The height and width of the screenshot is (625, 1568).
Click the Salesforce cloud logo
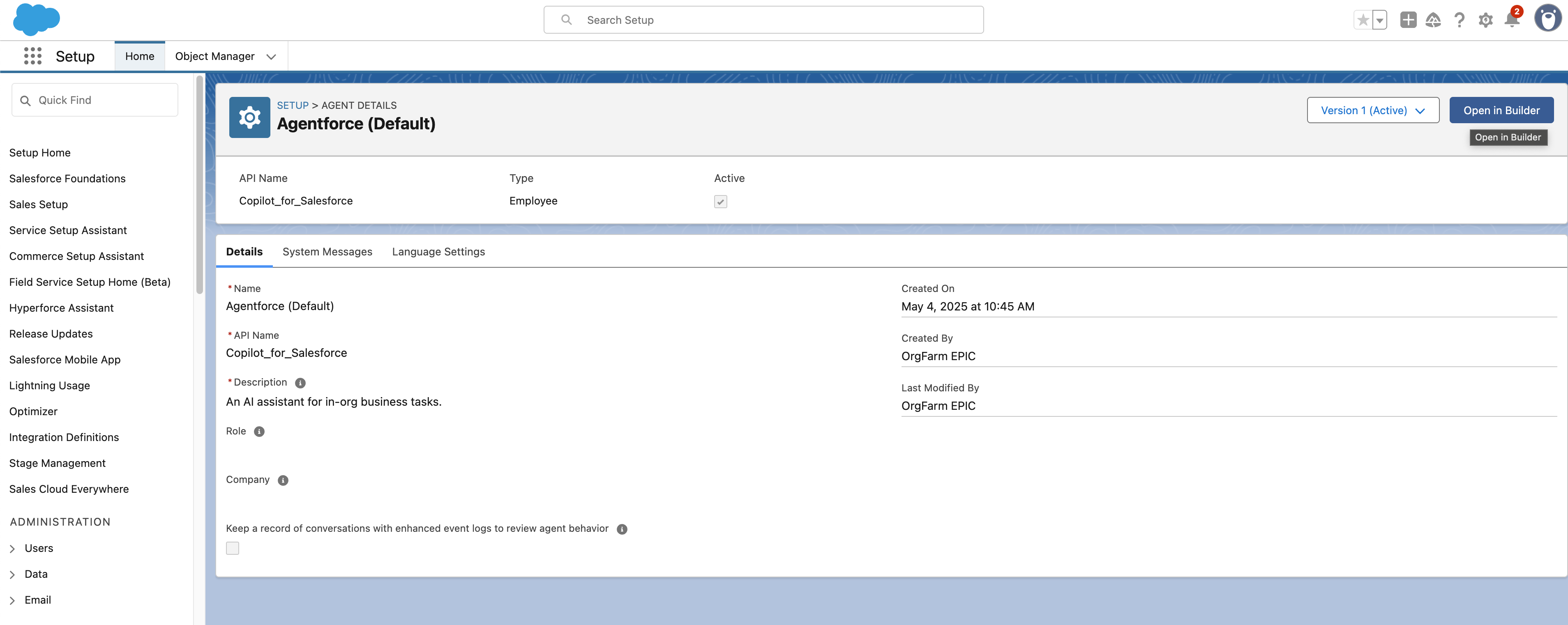click(37, 19)
